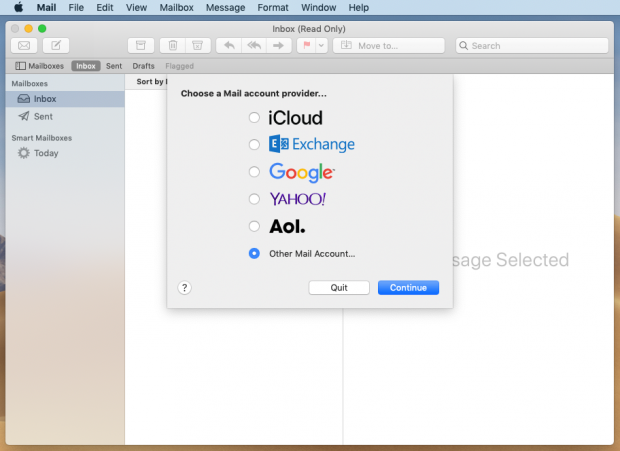Viewport: 620px width, 451px height.
Task: Select the Sent favorites tab
Action: tap(114, 66)
